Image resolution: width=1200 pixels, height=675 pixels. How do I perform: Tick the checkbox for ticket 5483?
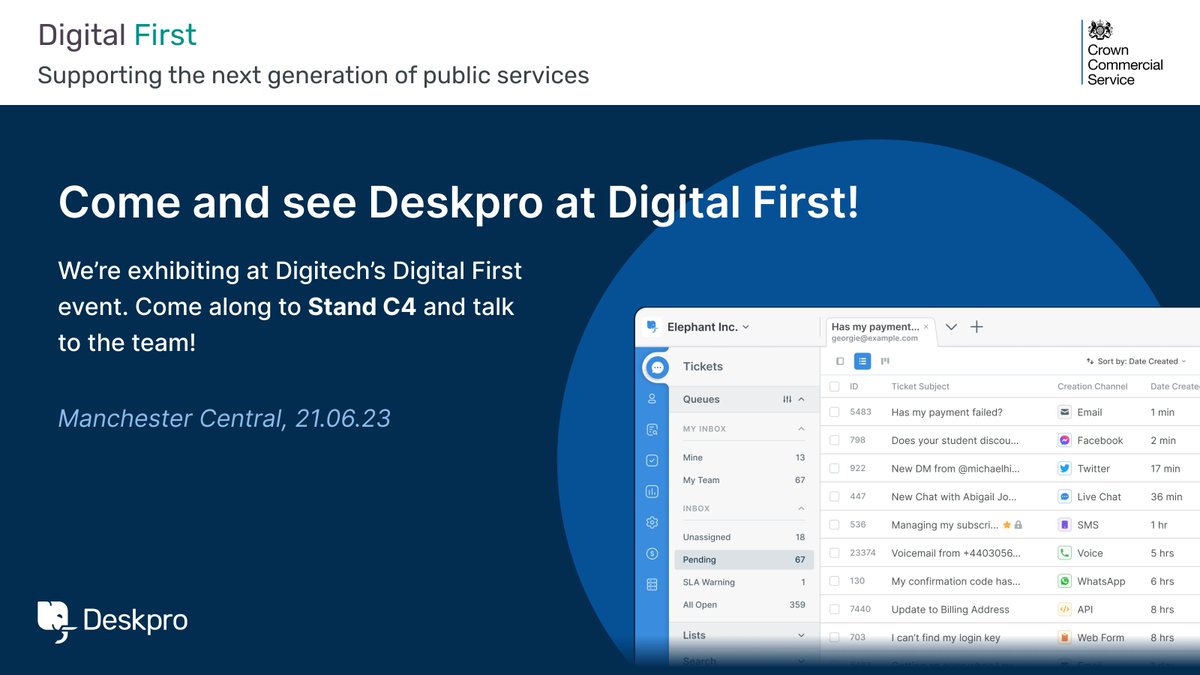click(834, 412)
